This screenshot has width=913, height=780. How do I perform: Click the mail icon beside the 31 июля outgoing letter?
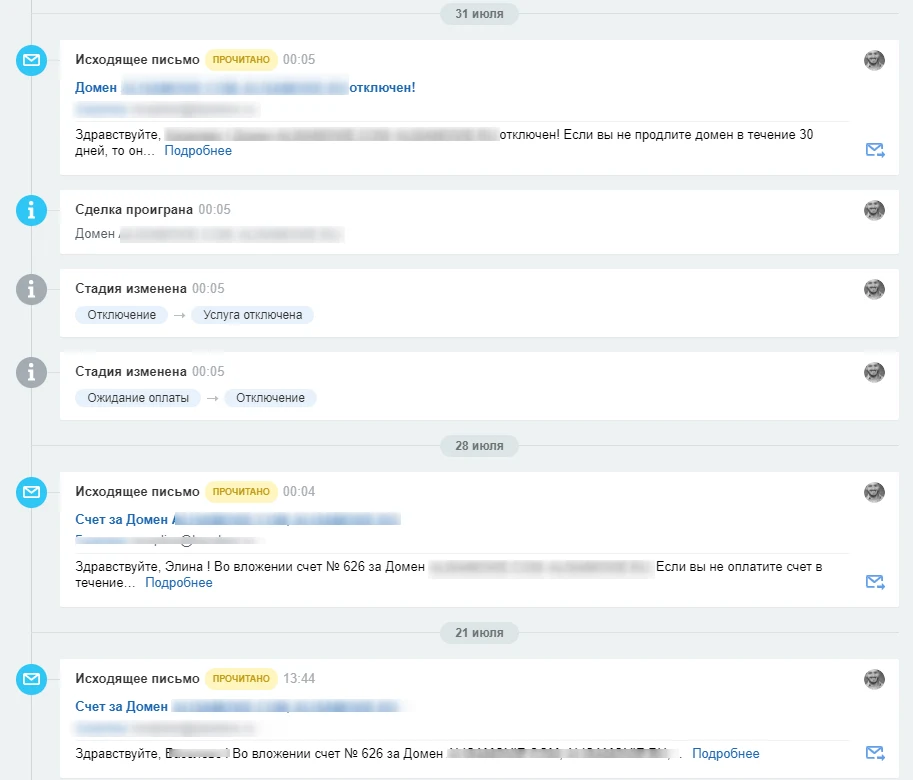[x=31, y=60]
